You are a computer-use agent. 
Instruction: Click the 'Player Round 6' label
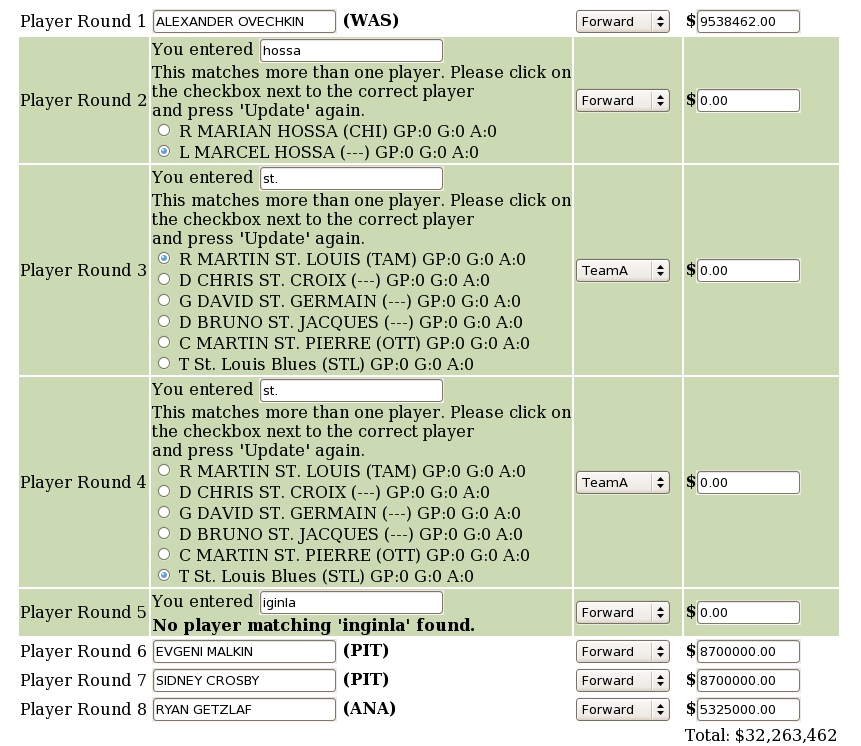pyautogui.click(x=83, y=652)
